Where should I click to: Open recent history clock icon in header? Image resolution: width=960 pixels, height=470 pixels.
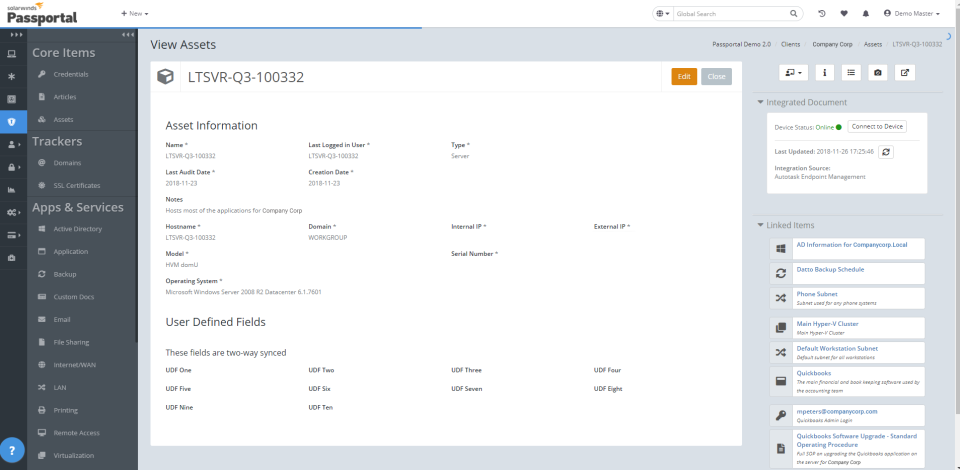tap(822, 13)
